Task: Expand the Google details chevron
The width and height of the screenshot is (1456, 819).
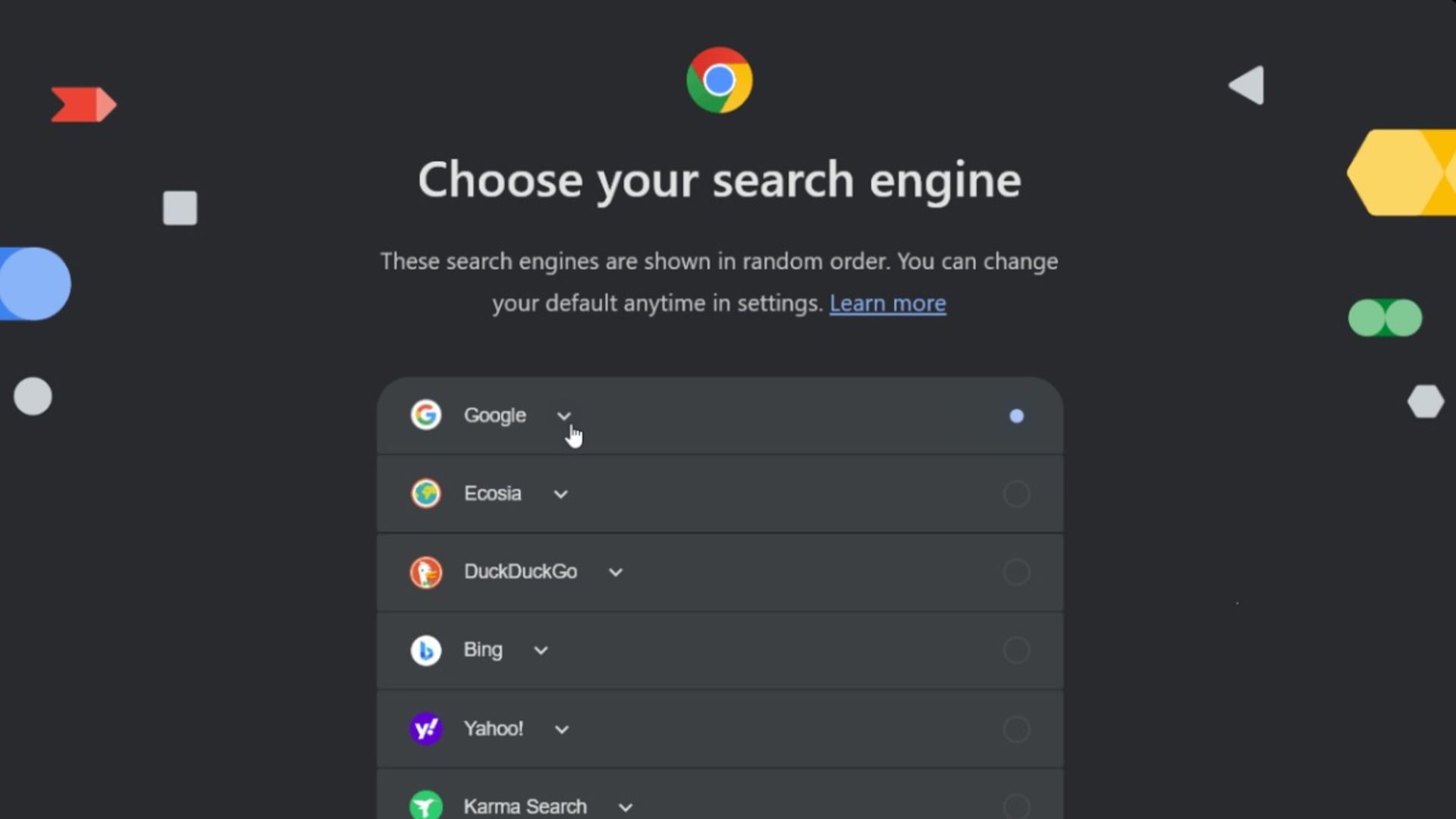Action: pos(563,416)
